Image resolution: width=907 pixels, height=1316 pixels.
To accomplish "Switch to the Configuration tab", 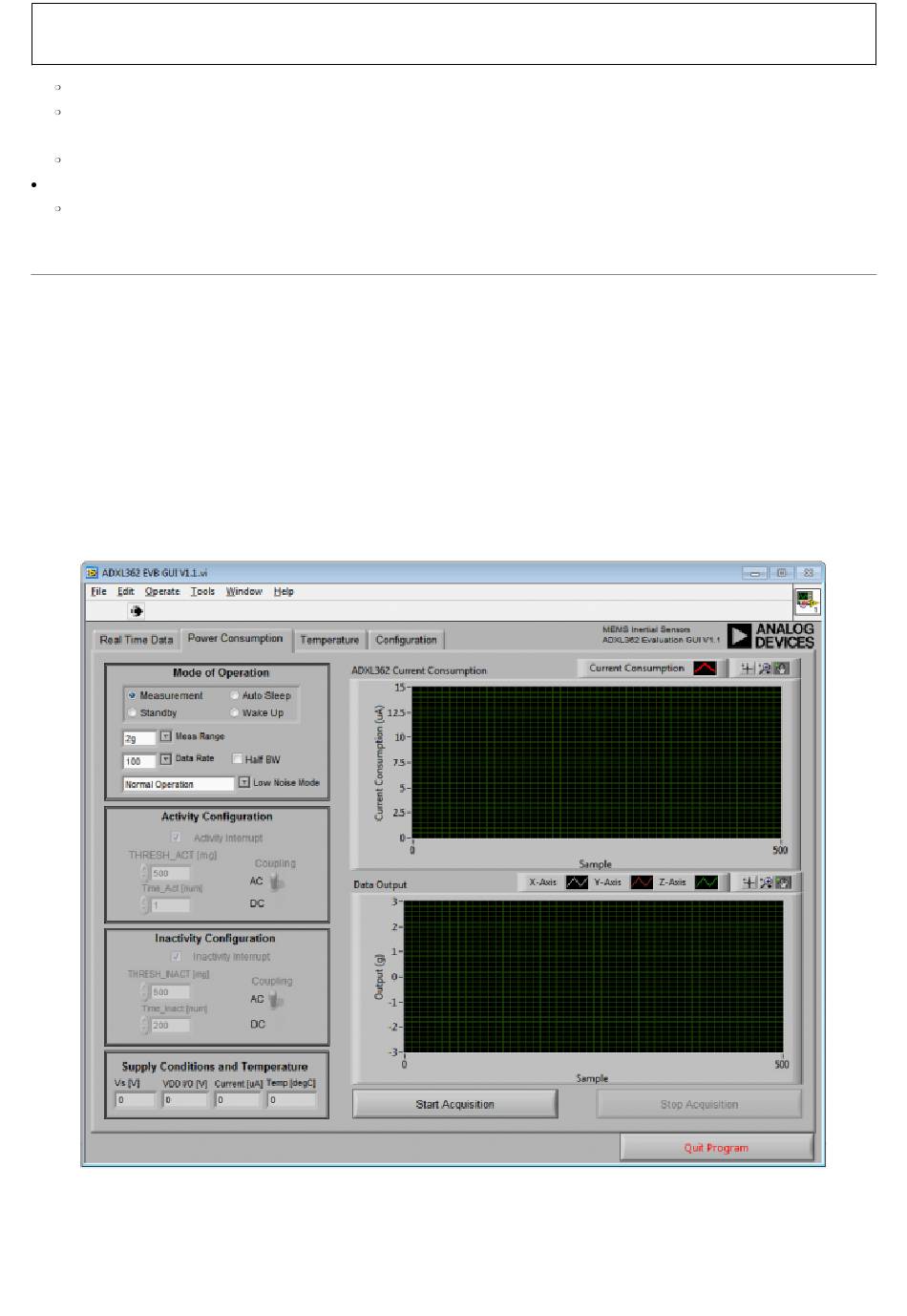I will click(406, 640).
